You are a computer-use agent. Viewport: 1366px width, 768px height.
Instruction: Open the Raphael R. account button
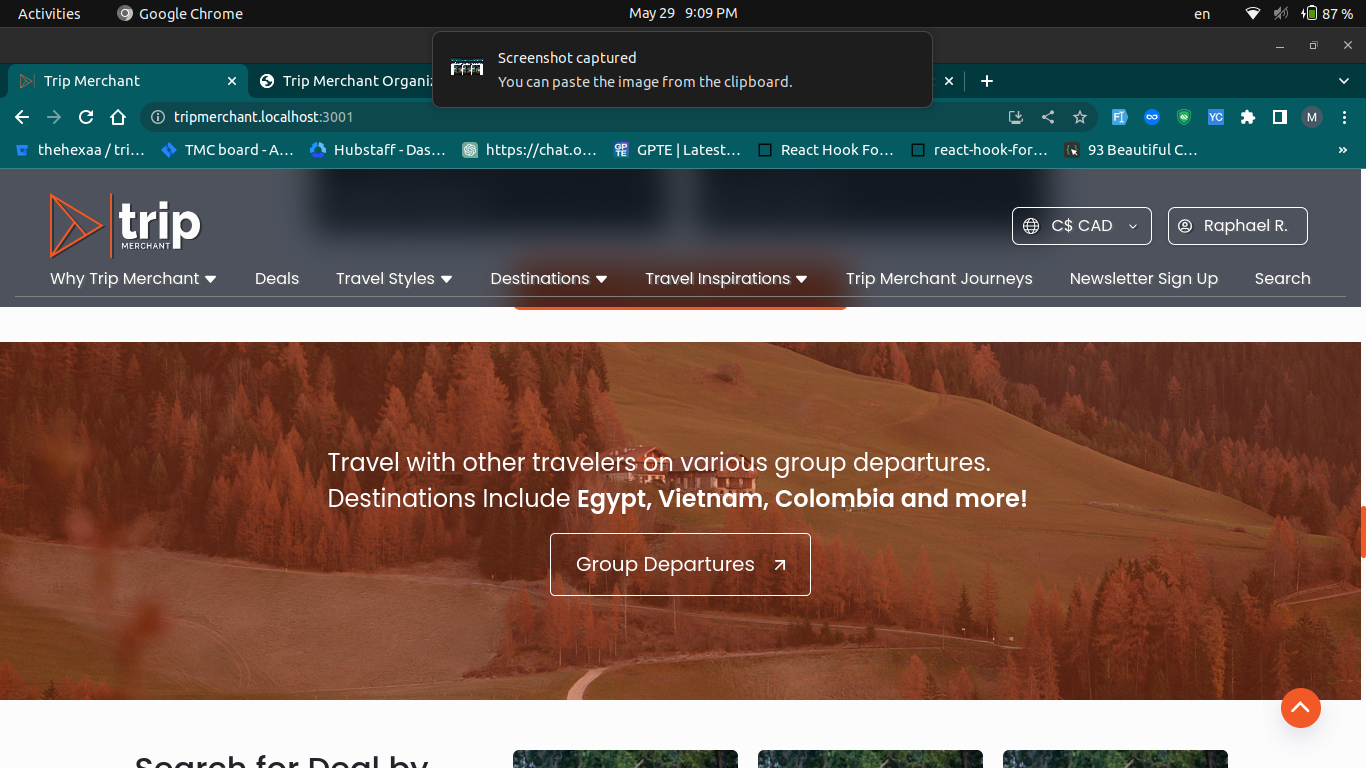click(x=1238, y=226)
